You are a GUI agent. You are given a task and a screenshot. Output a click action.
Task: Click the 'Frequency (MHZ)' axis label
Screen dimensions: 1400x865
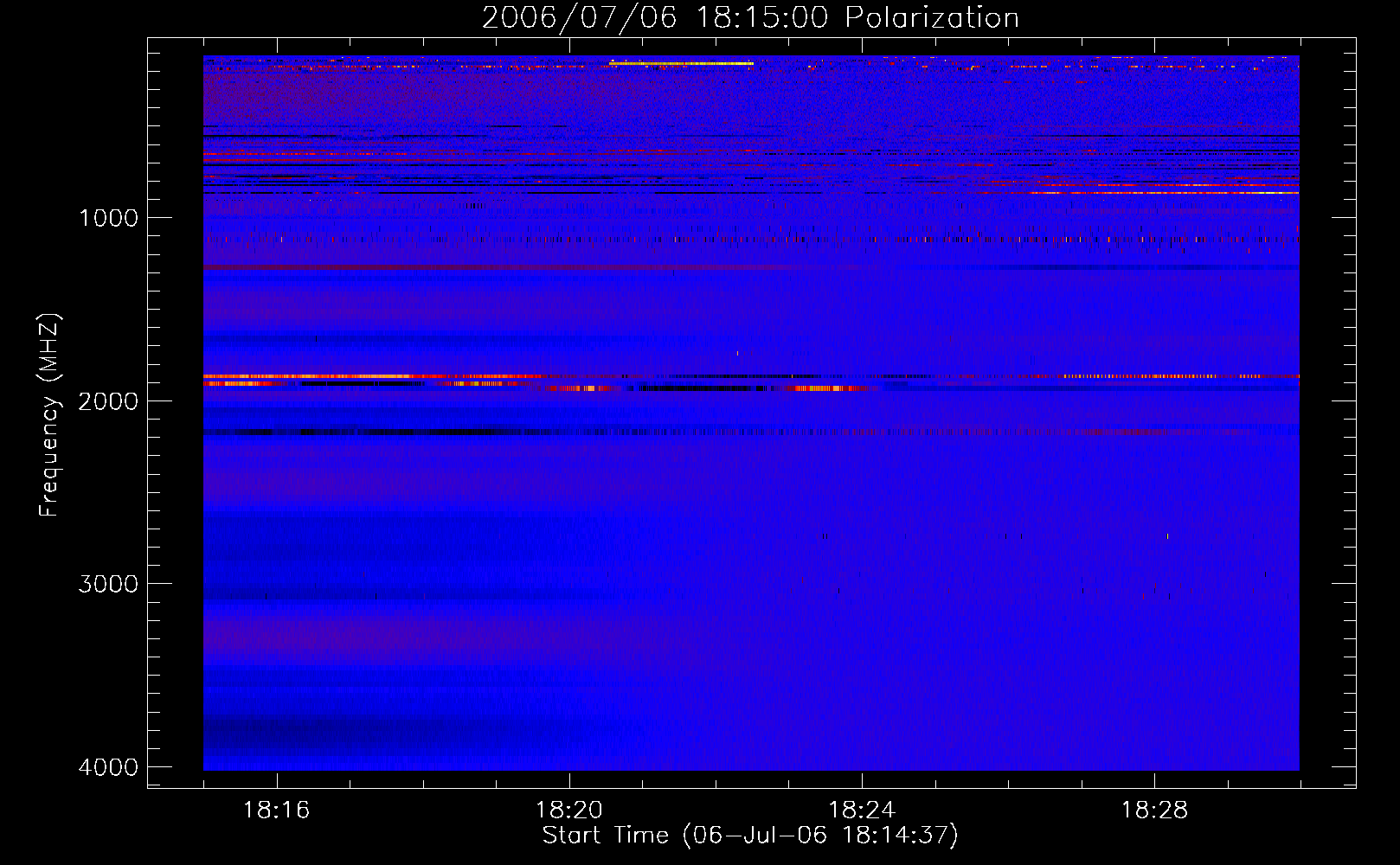[49, 415]
